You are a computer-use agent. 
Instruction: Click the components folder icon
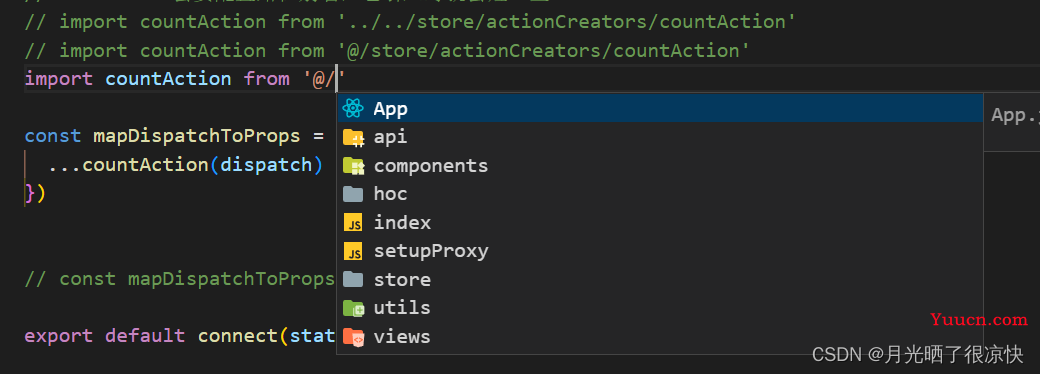click(x=354, y=166)
